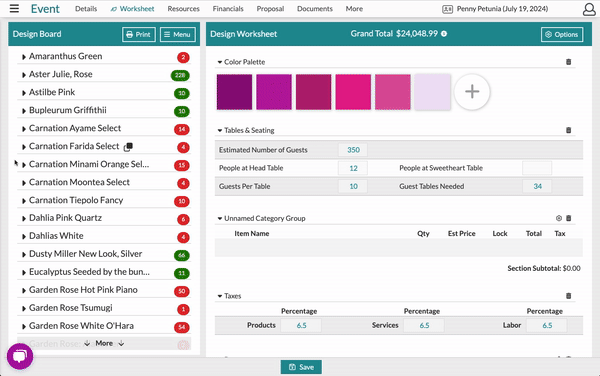Viewport: 600px width, 376px height.
Task: Select the dark purple color swatch
Action: pyautogui.click(x=234, y=92)
